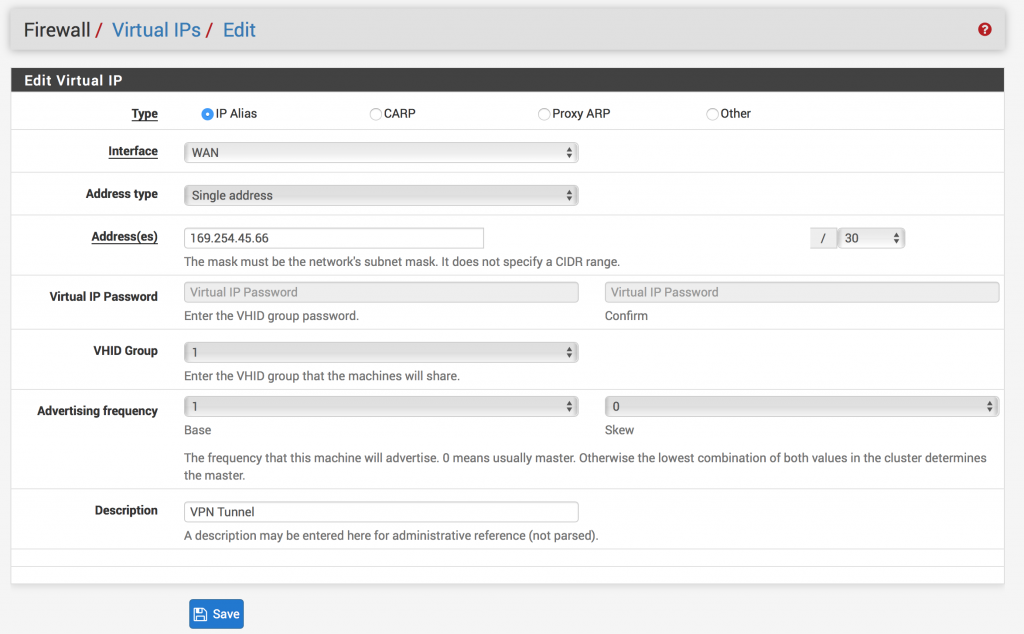1024x634 pixels.
Task: Expand the advertising Base frequency dropdown
Action: tap(381, 407)
